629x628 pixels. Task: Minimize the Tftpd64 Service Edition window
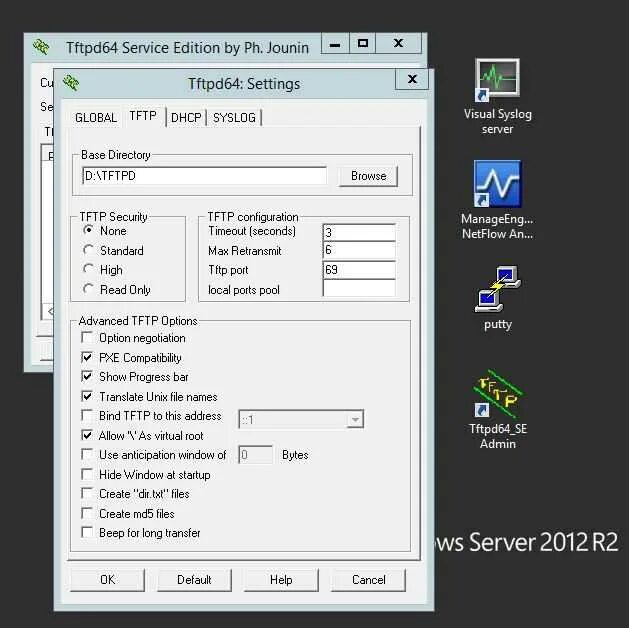point(335,43)
